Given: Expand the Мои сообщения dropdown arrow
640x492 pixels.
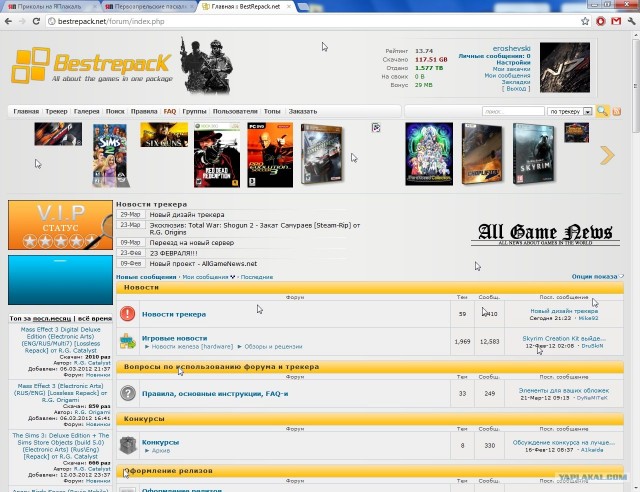Looking at the screenshot, I should coord(233,277).
